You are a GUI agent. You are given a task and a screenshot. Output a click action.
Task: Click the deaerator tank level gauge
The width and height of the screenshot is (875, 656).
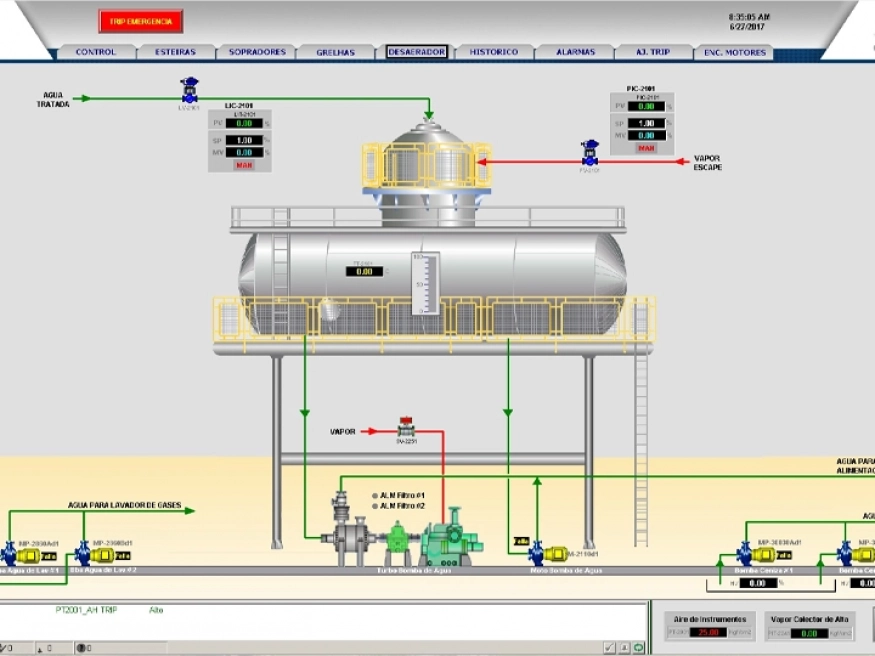coord(424,284)
